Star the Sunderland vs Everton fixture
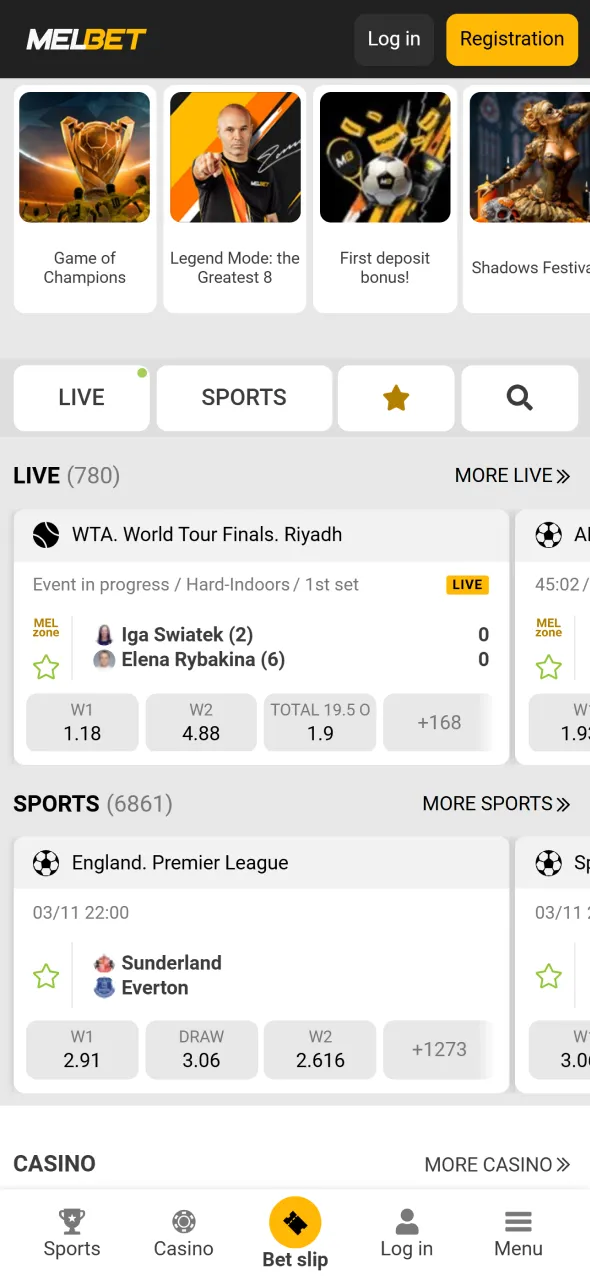 tap(46, 976)
